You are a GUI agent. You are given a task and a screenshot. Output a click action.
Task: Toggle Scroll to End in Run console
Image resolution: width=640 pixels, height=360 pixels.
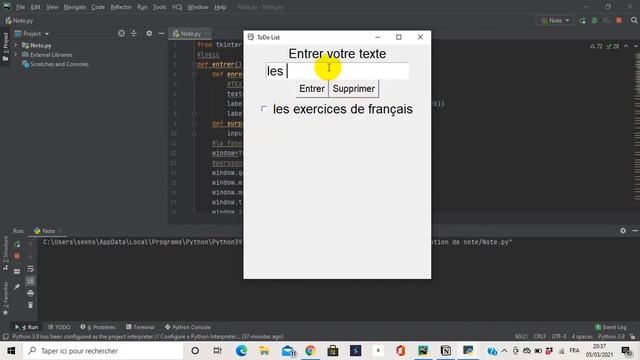tap(31, 281)
